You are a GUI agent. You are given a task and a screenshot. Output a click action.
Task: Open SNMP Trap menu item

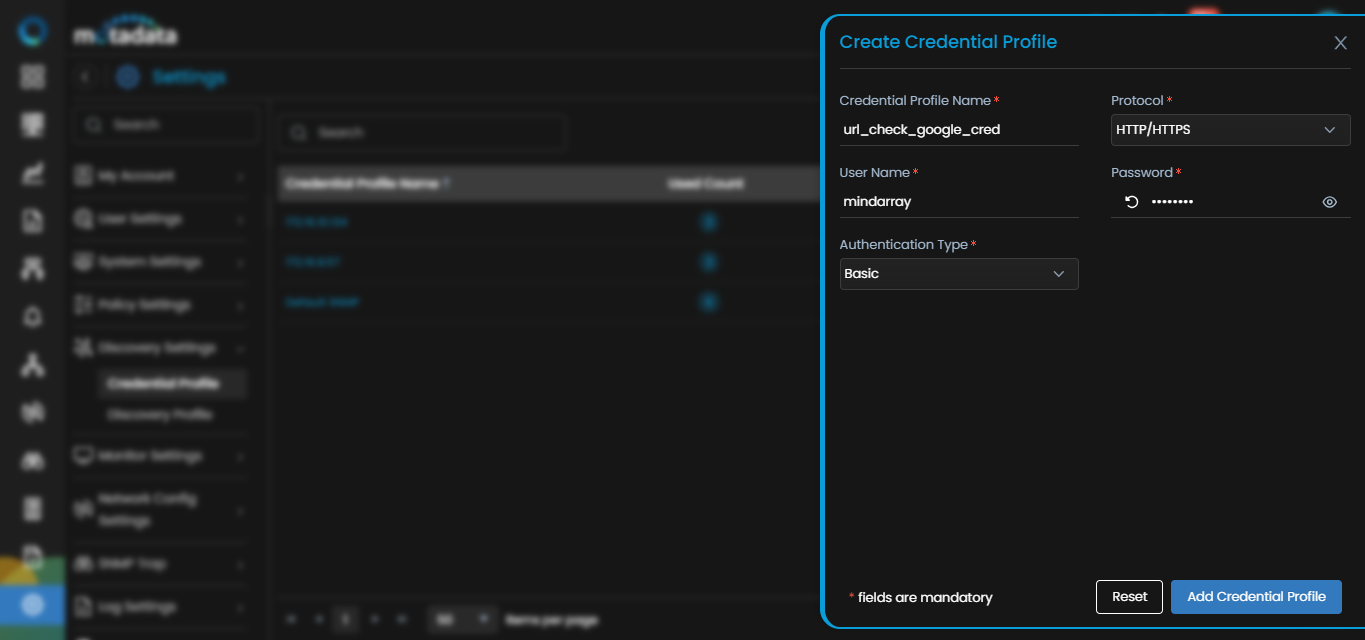coord(160,563)
